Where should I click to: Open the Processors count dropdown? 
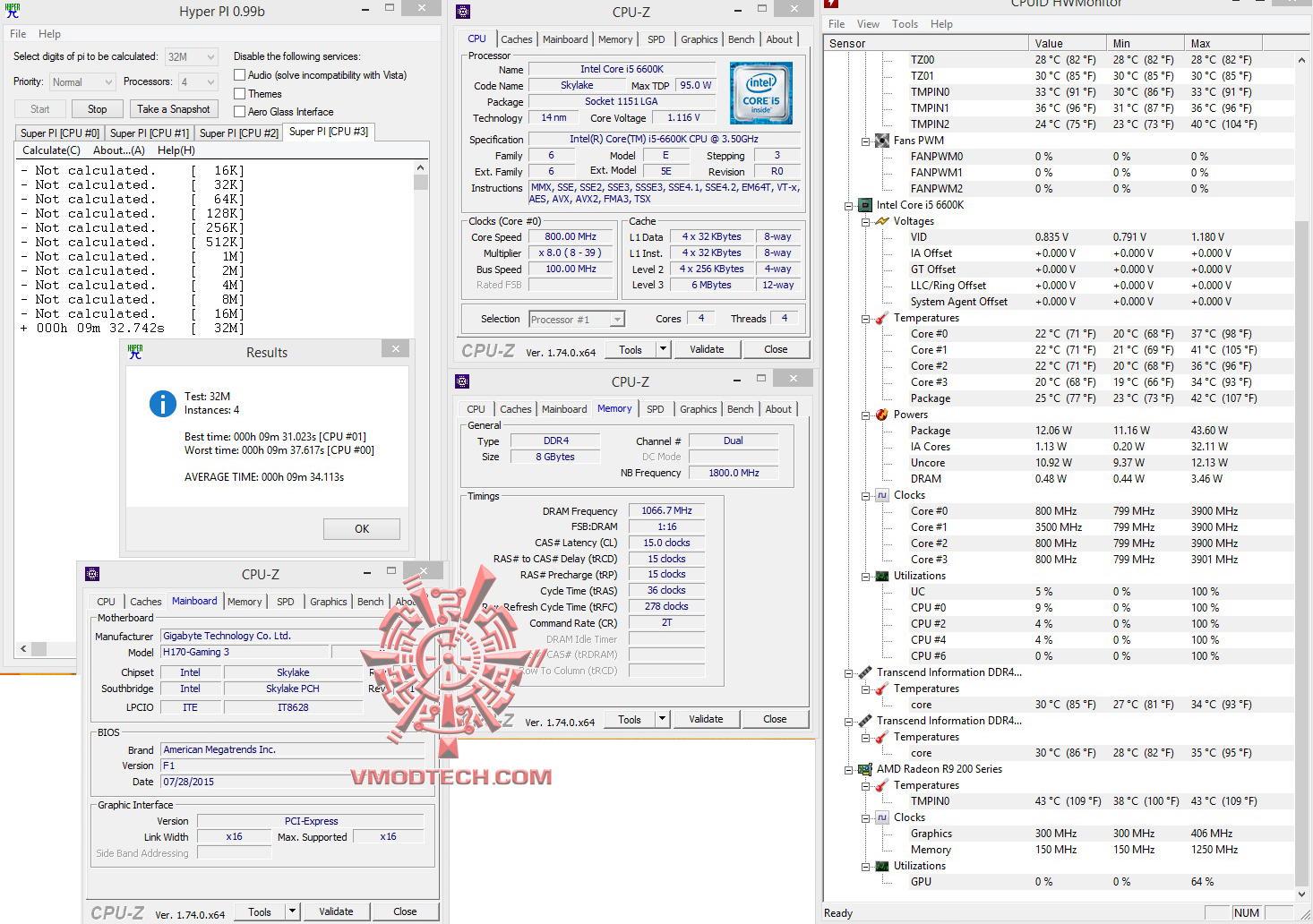198,82
